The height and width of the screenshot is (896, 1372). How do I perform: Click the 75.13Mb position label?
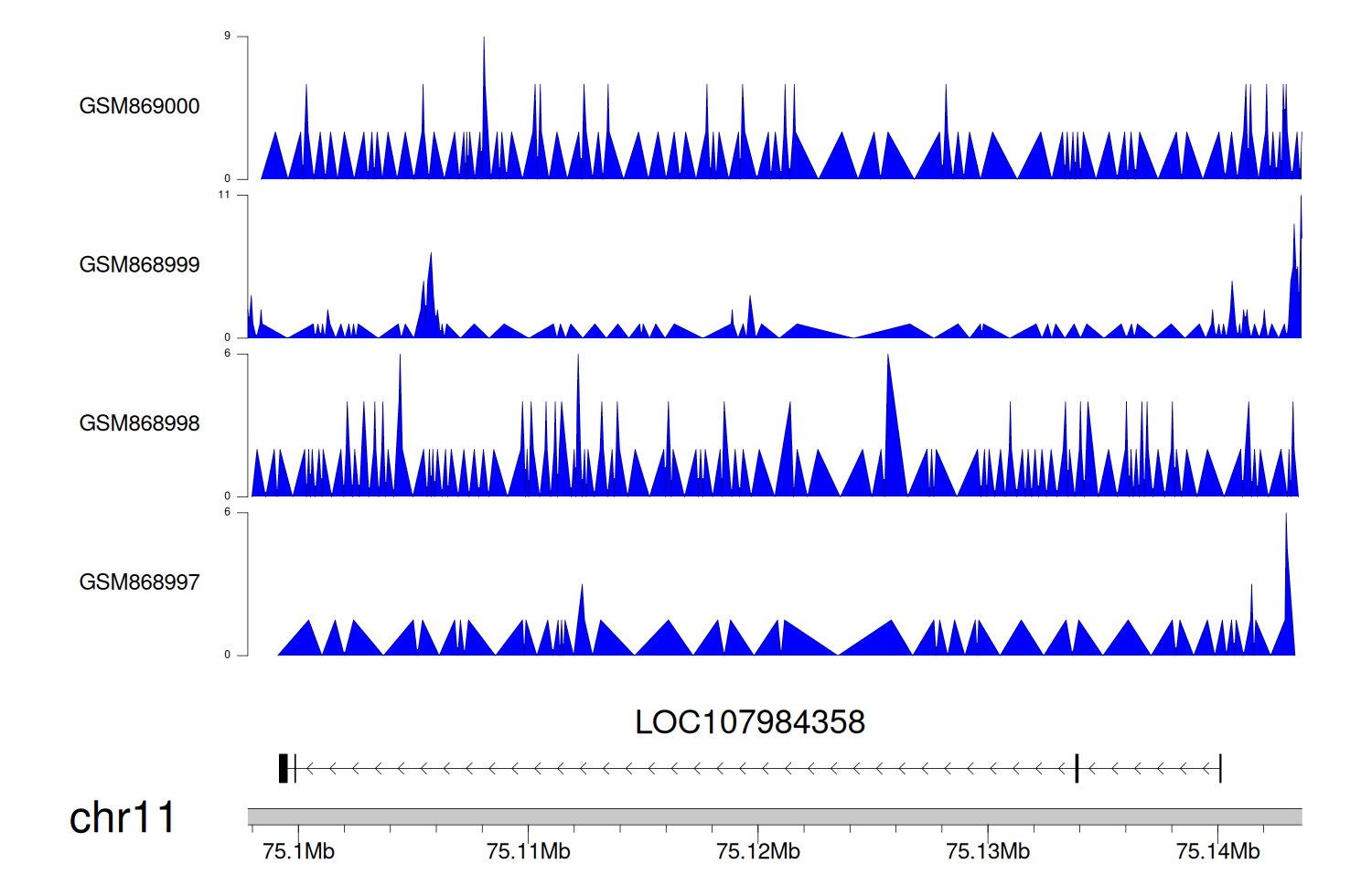click(x=987, y=852)
